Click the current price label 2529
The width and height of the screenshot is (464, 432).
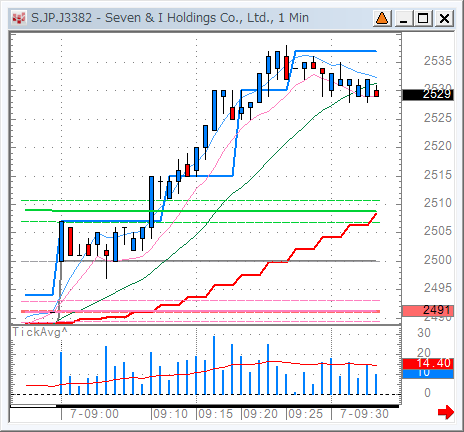[428, 95]
